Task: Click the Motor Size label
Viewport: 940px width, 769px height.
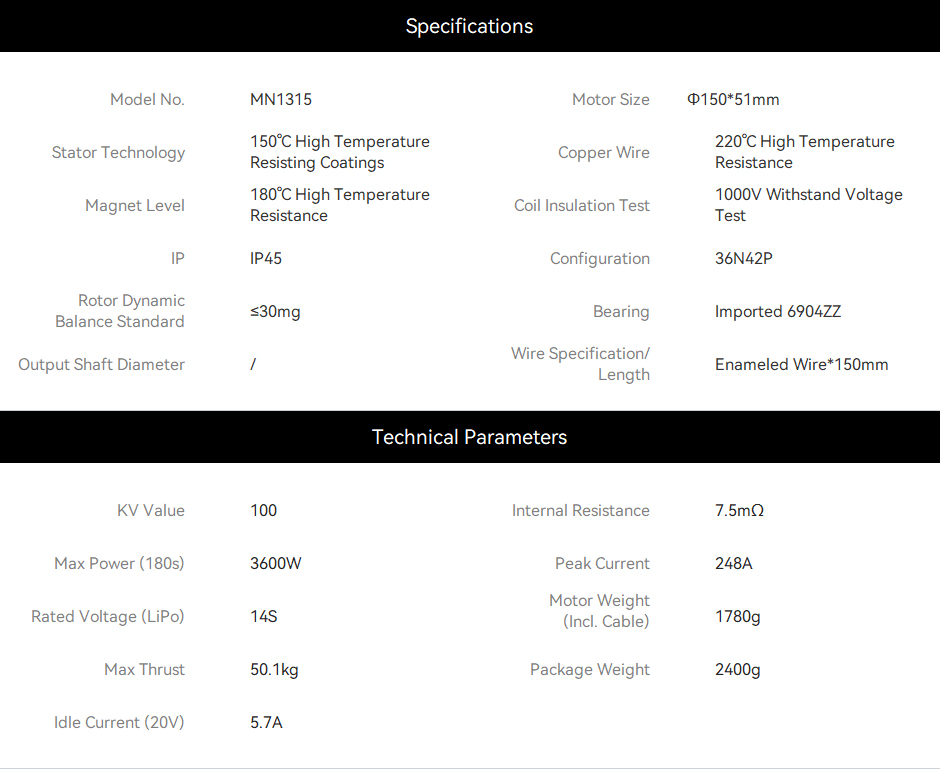Action: point(610,99)
